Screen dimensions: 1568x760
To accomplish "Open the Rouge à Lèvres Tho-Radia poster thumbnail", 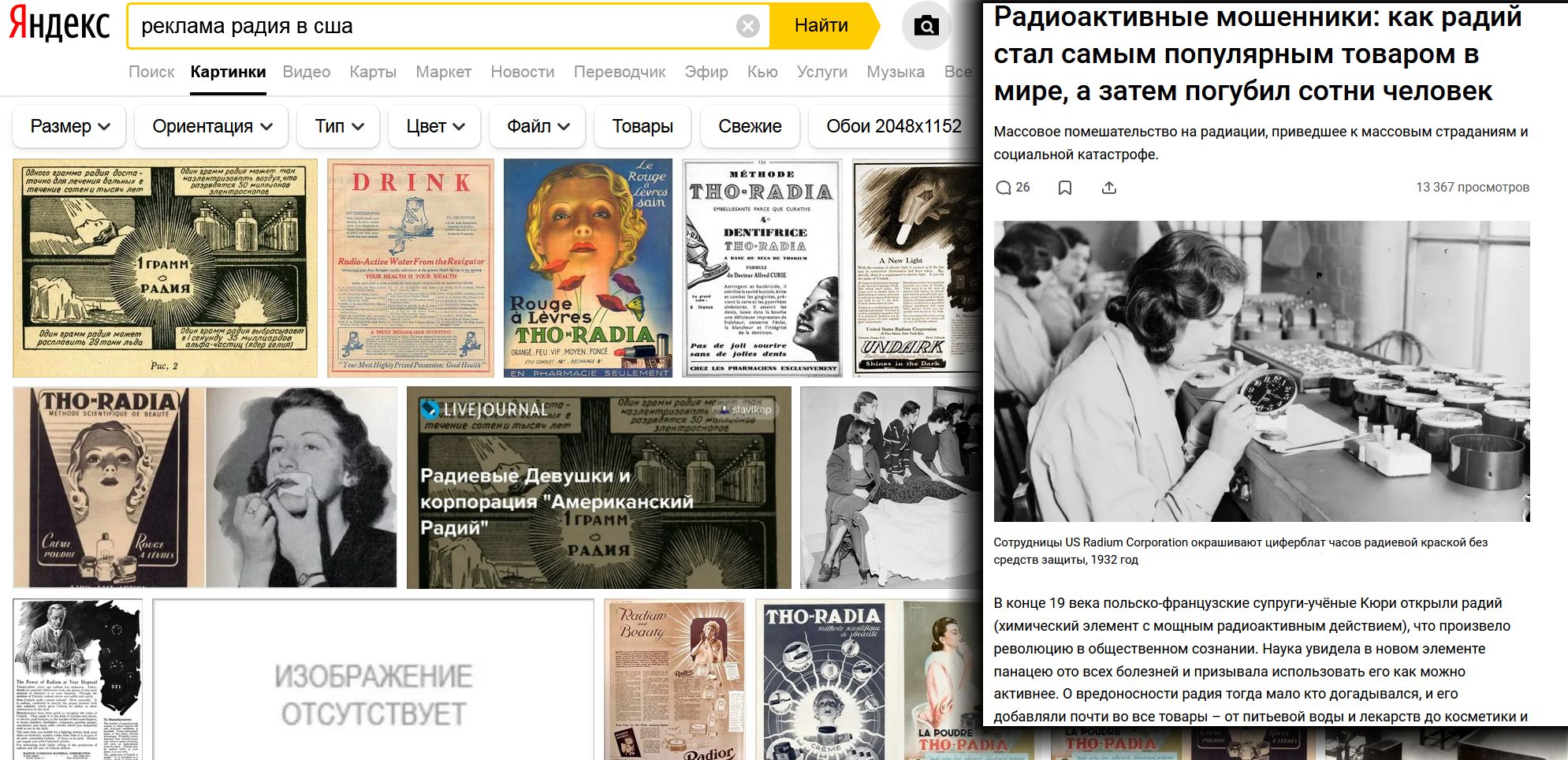I will (x=588, y=268).
